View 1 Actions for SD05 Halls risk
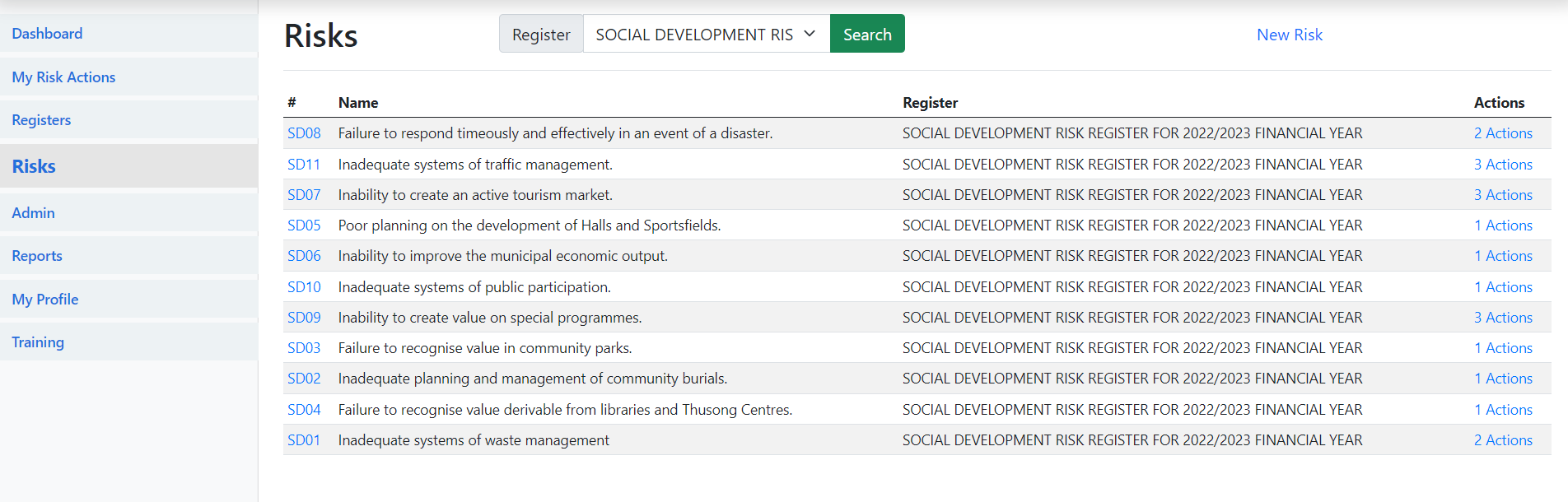Screen dimensions: 1568x502 point(1503,225)
